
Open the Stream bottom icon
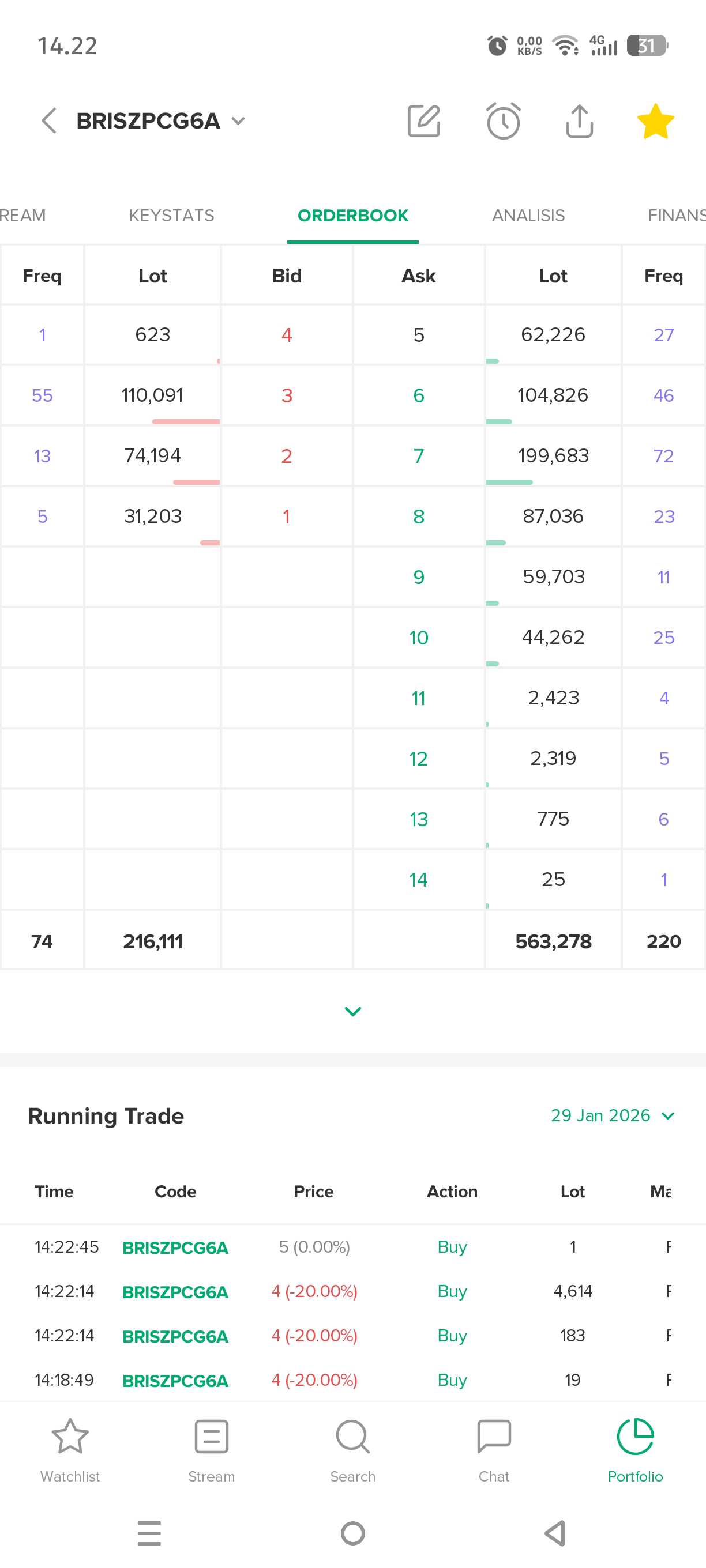(x=211, y=1449)
